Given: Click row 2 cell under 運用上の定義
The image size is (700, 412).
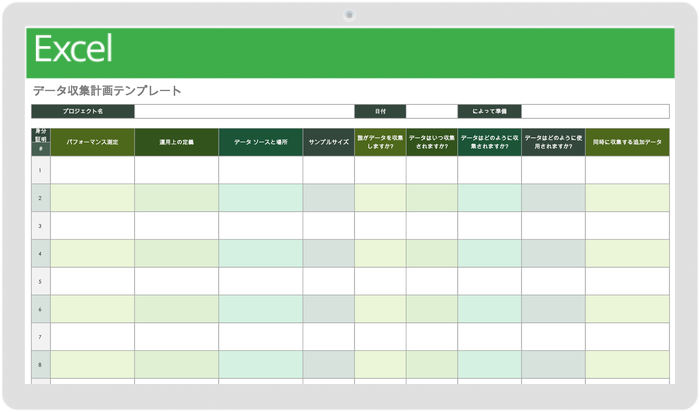Looking at the screenshot, I should tap(176, 198).
